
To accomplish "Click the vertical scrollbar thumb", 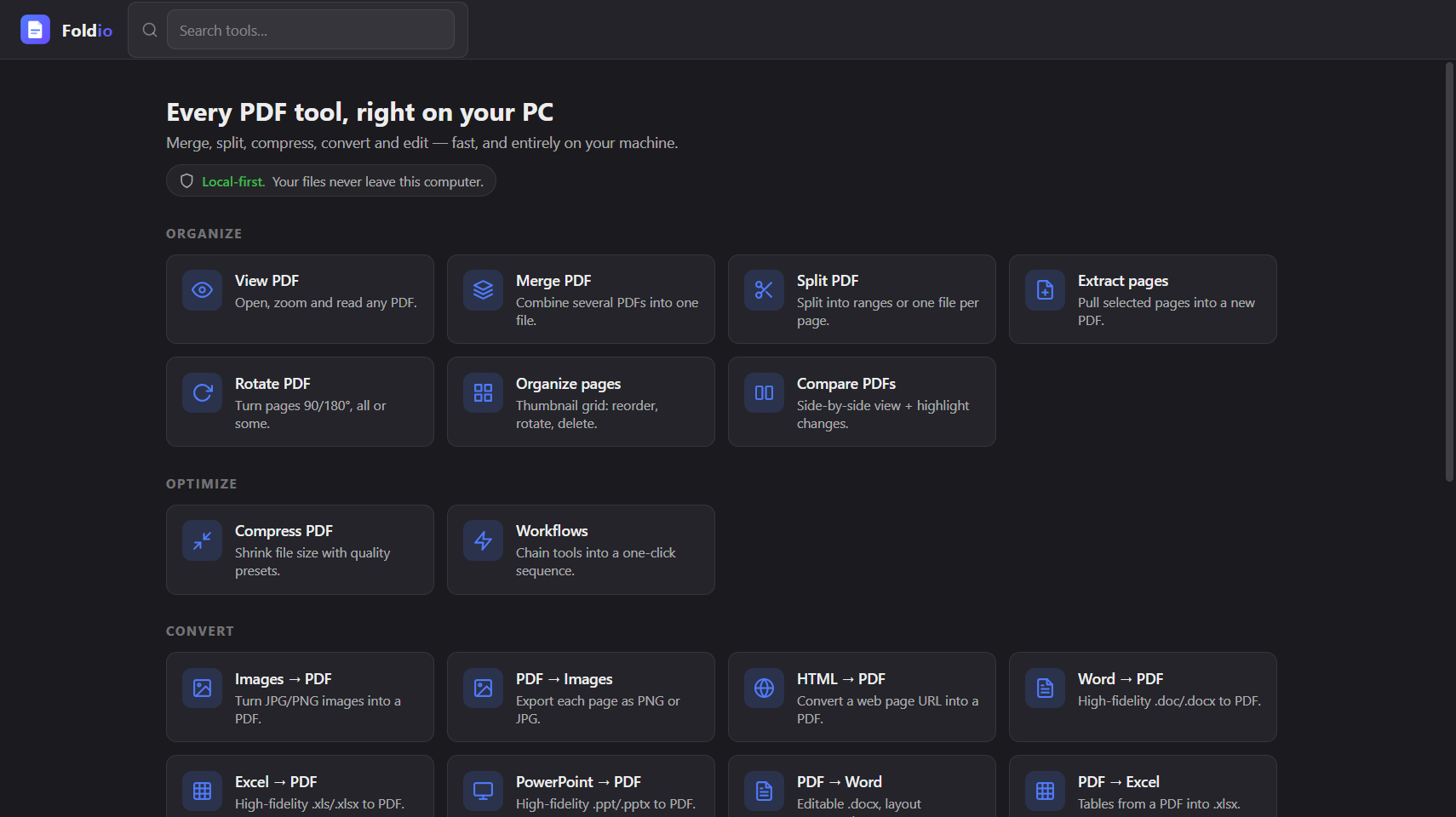I will (1449, 272).
